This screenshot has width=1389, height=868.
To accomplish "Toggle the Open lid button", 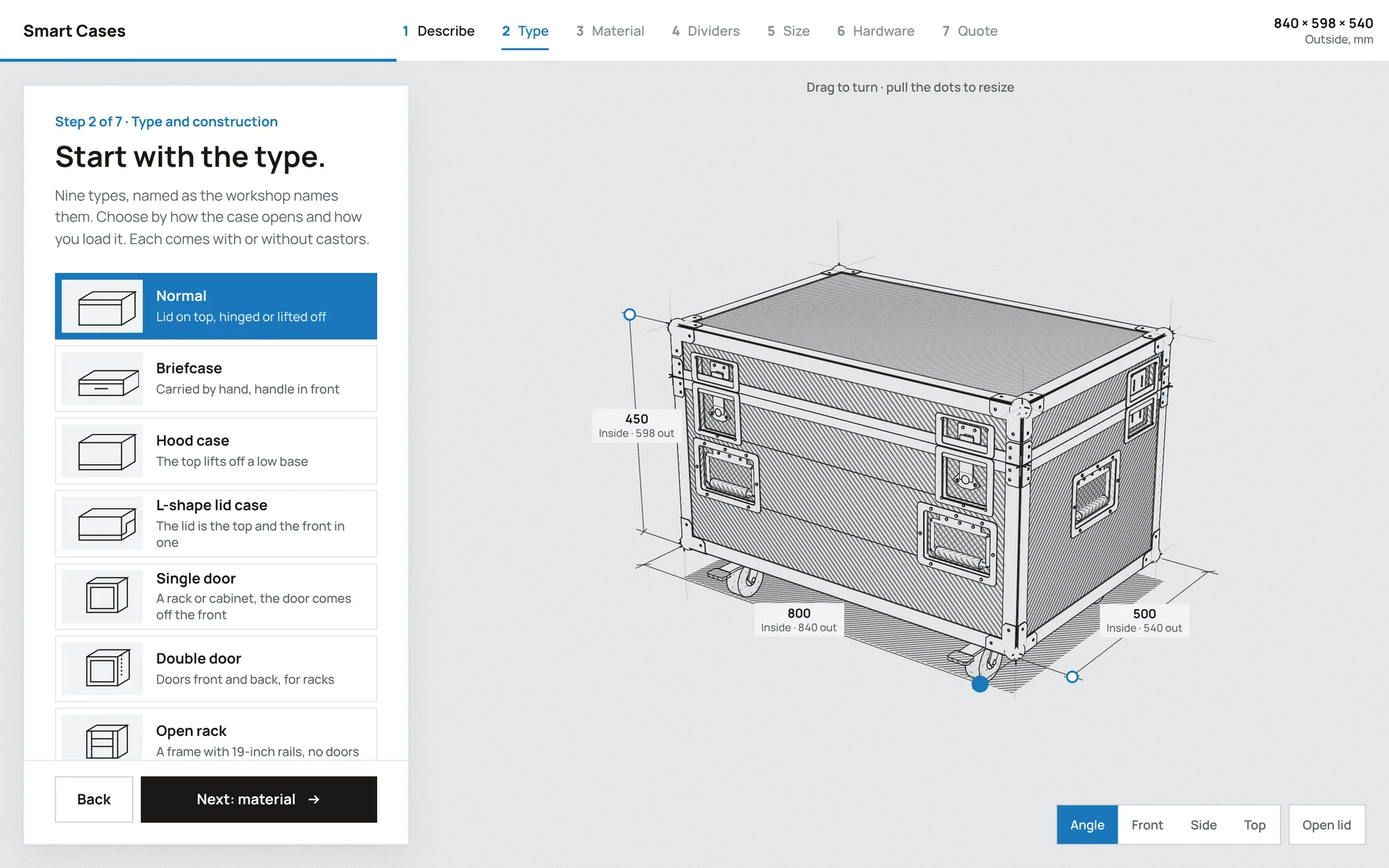I will (1326, 825).
